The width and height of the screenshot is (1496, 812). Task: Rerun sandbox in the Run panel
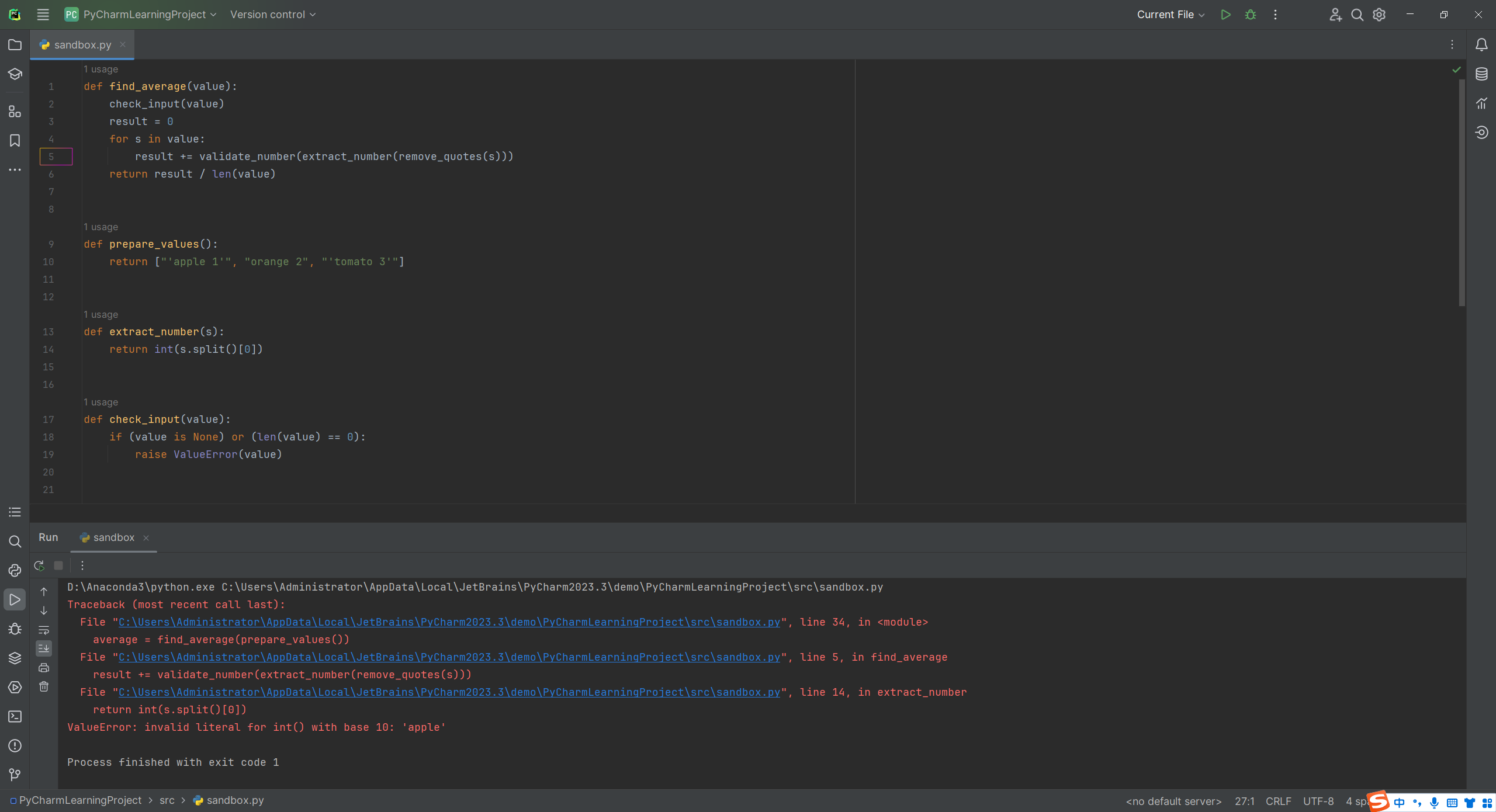coord(39,565)
